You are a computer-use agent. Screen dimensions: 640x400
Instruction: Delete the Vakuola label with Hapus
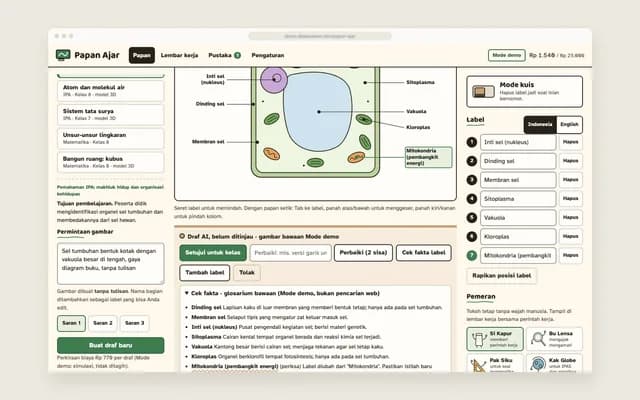tap(570, 218)
